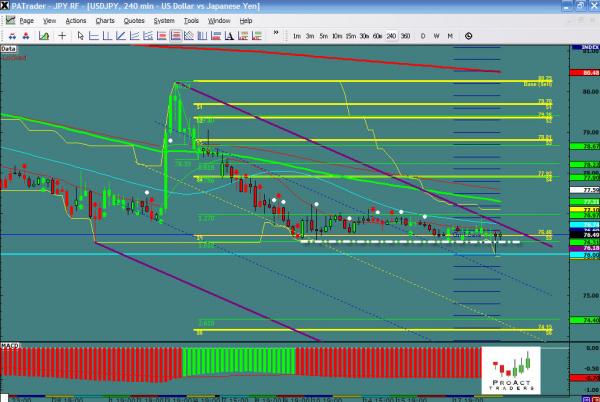Open the Charts dropdown menu
This screenshot has width=600, height=402.
[105, 20]
